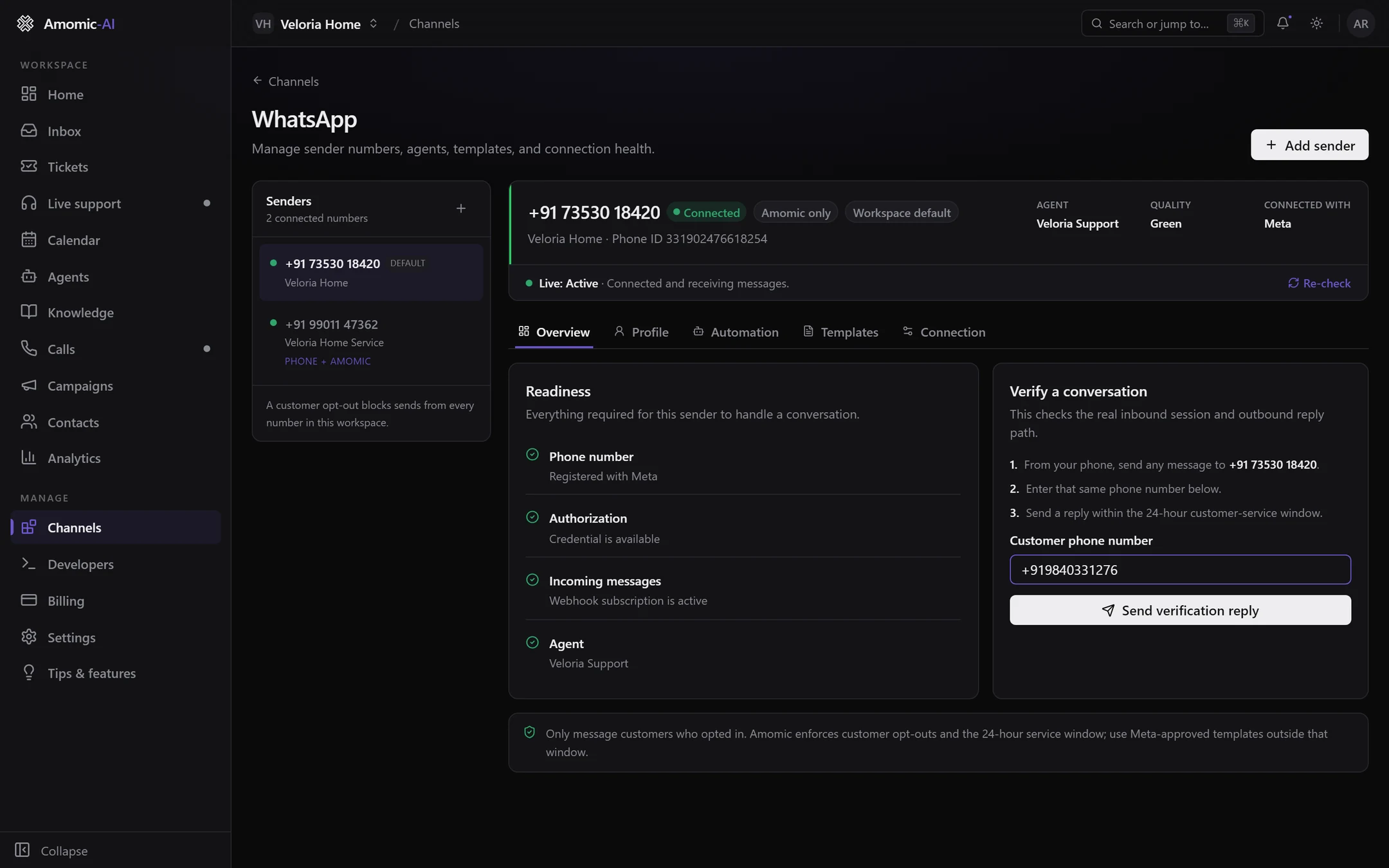Open the Home sidebar item
Image resolution: width=1389 pixels, height=868 pixels.
(115, 95)
